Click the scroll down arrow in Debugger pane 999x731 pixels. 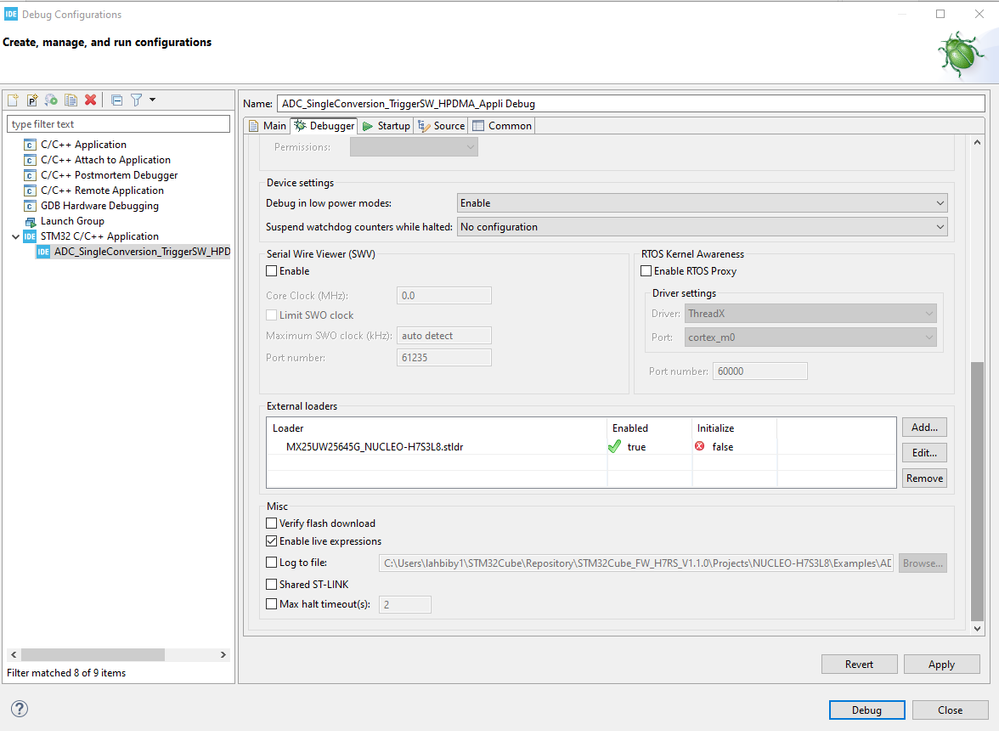pos(977,628)
